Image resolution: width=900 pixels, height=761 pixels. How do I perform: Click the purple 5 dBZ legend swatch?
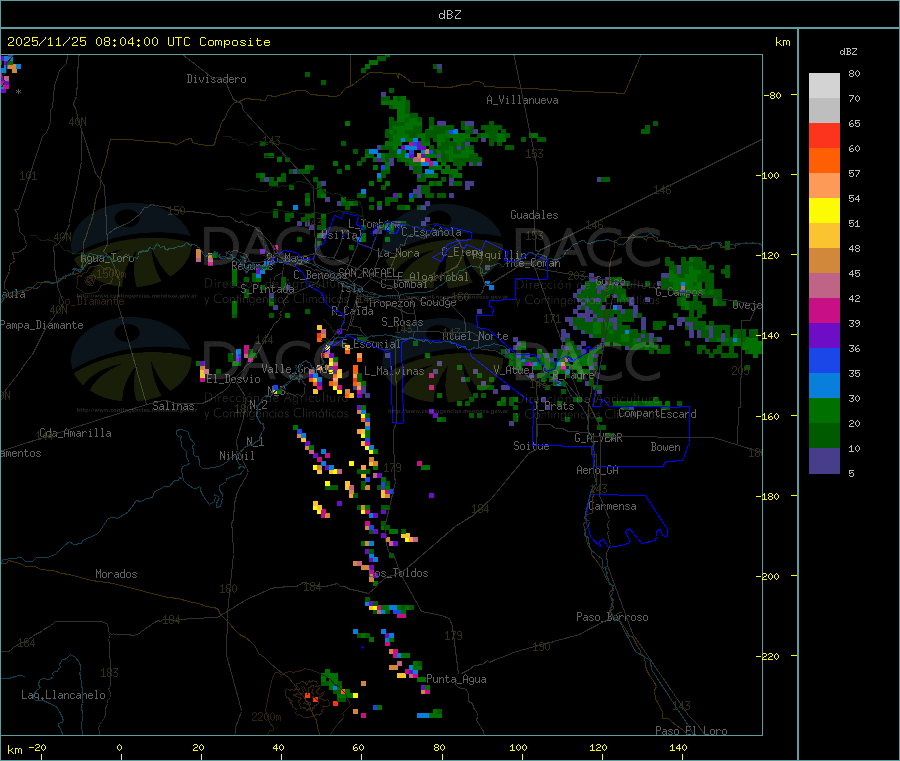[824, 460]
